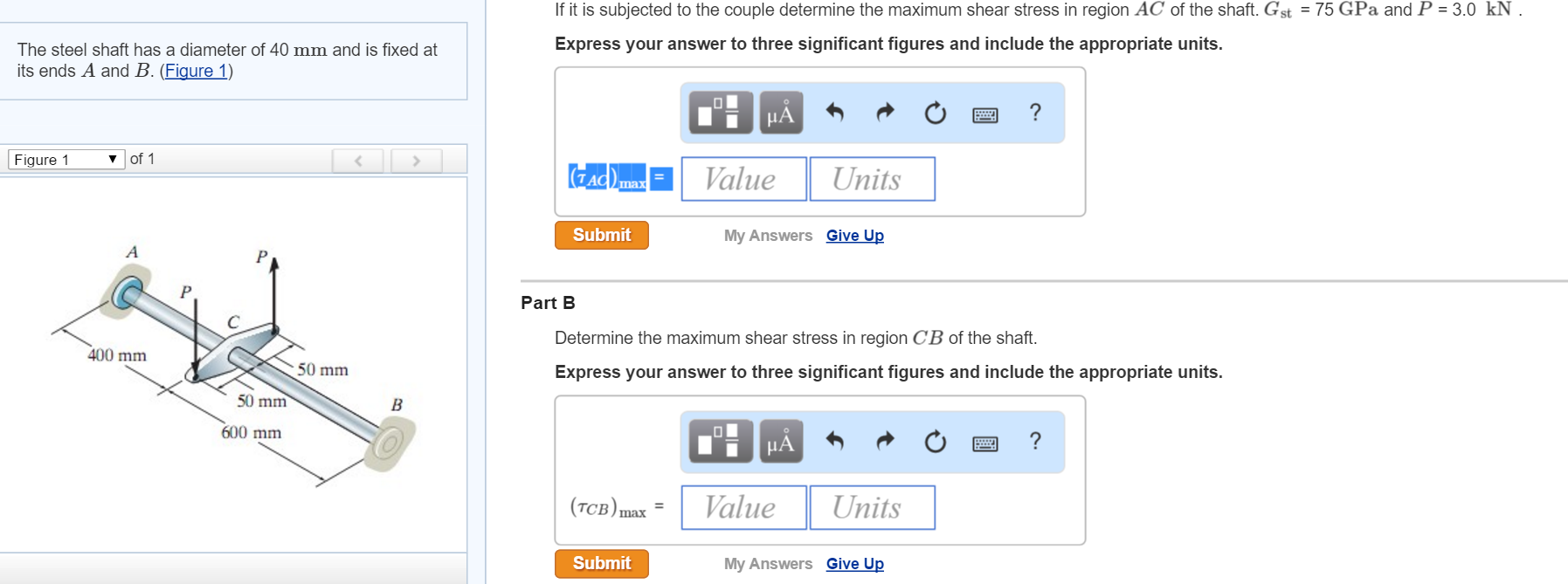Click Give Up link for Part B
This screenshot has height=584, width=1568.
click(854, 564)
